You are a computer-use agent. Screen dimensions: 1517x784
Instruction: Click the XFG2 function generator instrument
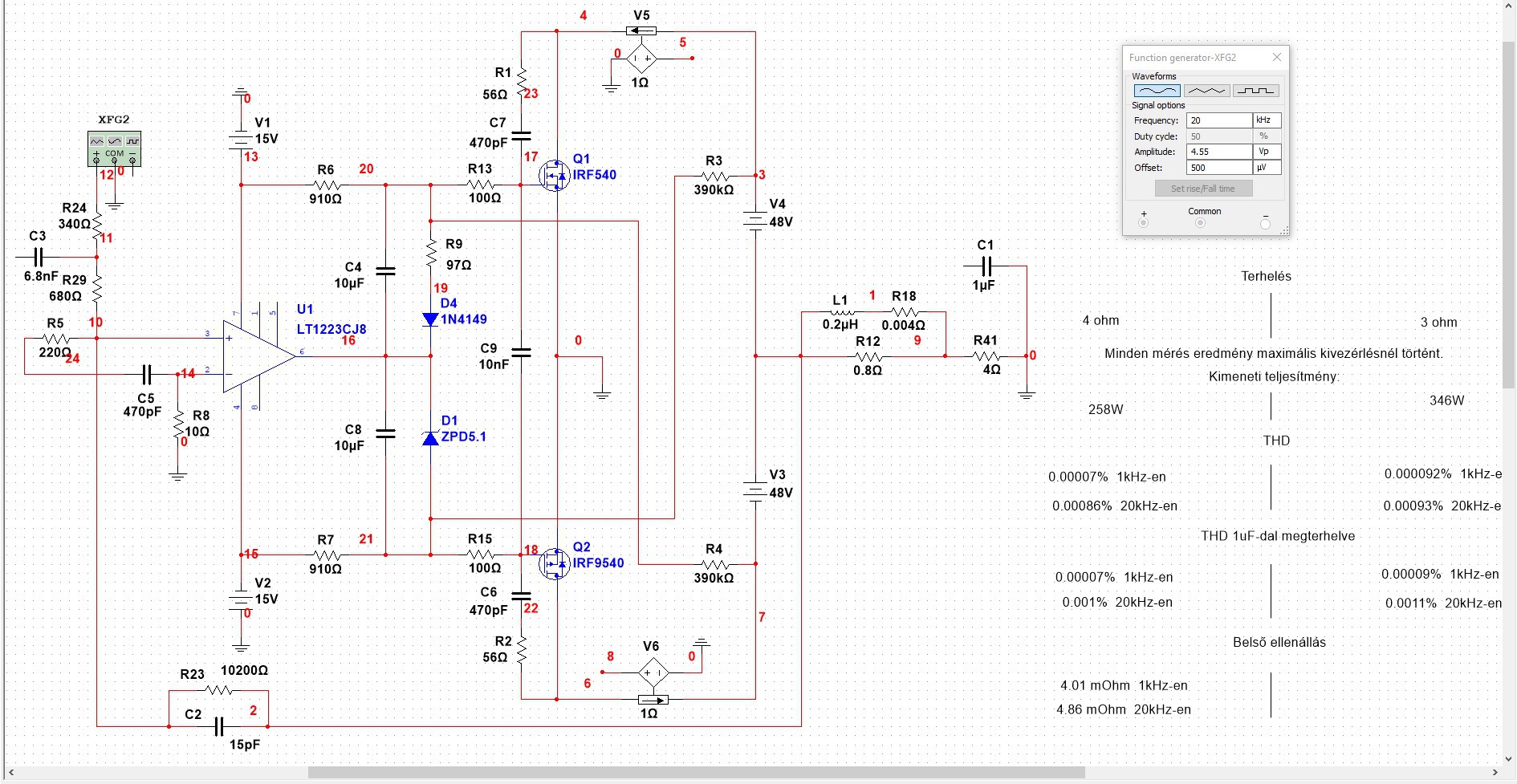(114, 148)
